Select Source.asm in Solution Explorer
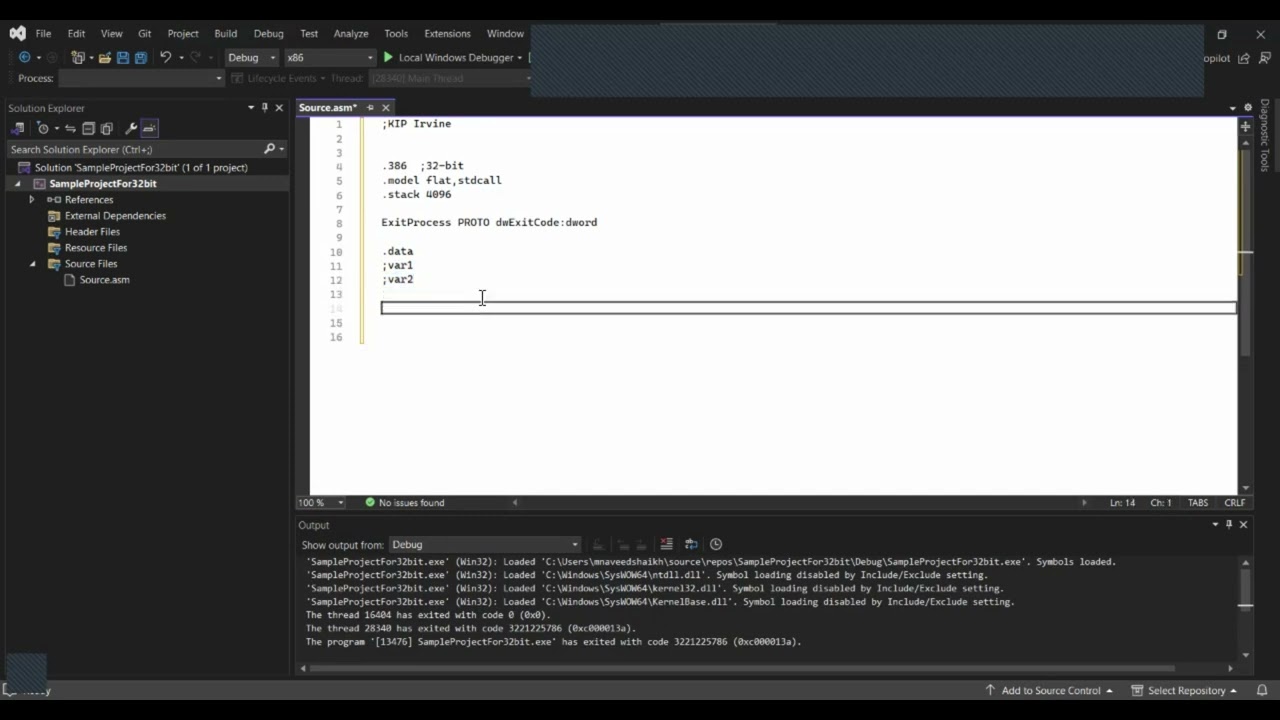 point(104,280)
